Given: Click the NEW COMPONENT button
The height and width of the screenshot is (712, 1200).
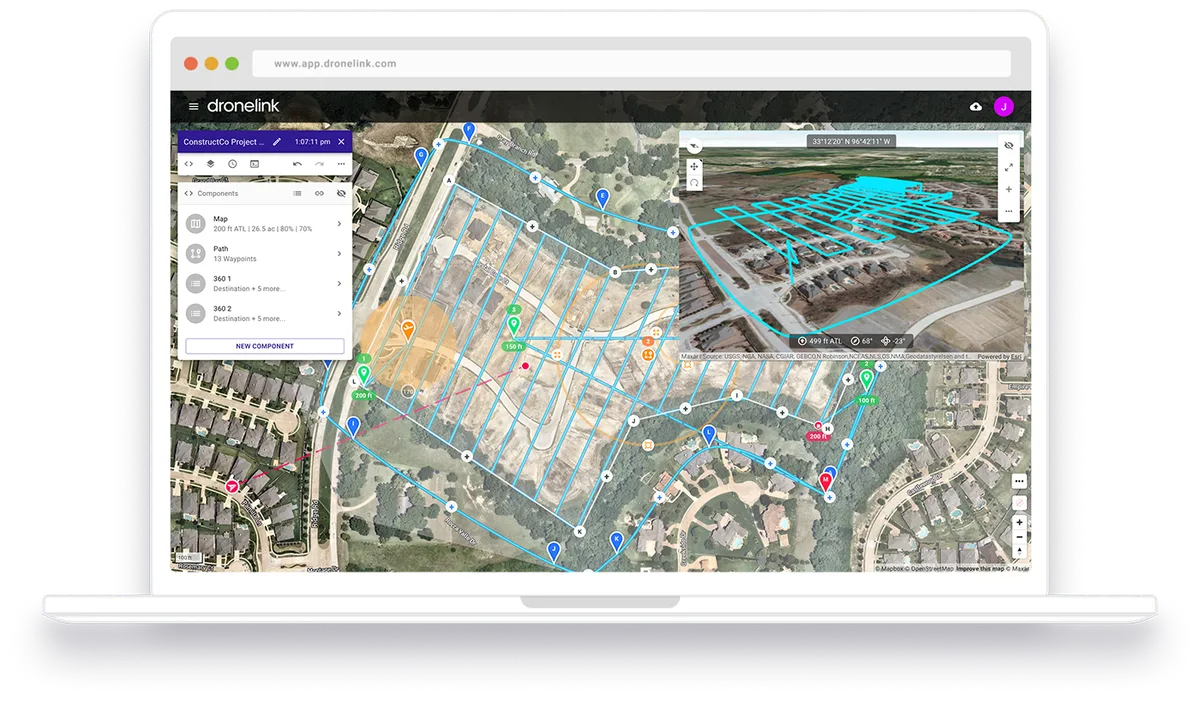Looking at the screenshot, I should (x=265, y=346).
